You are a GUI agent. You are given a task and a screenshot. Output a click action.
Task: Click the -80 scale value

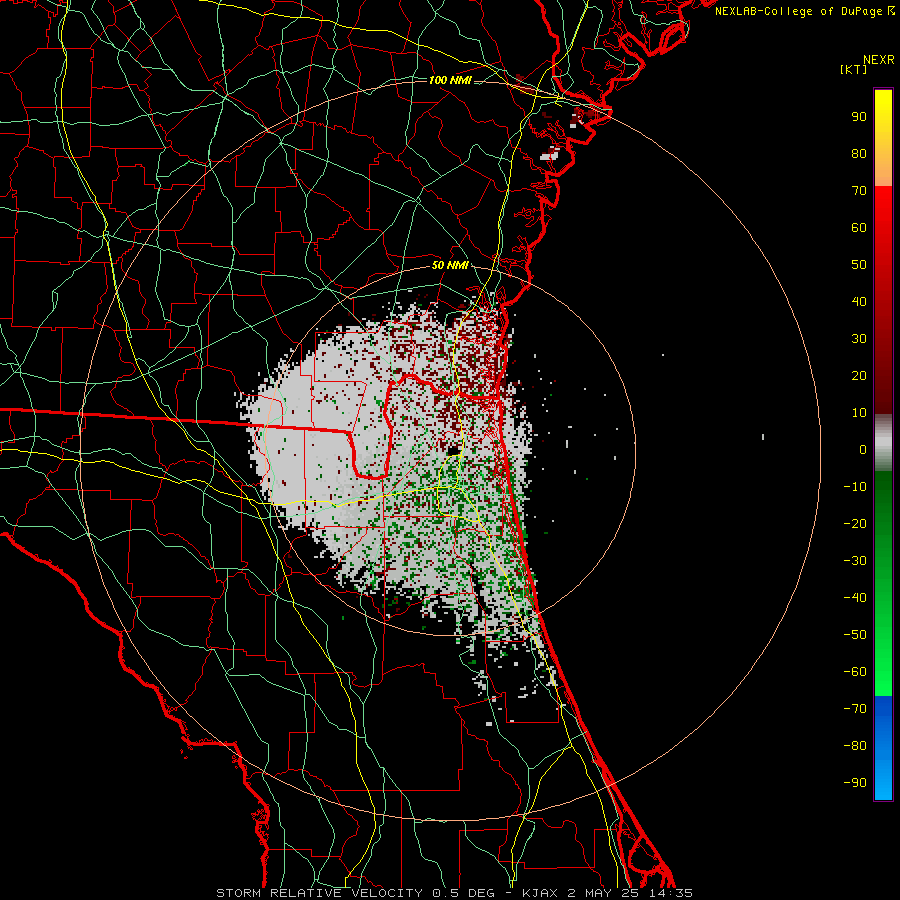855,746
